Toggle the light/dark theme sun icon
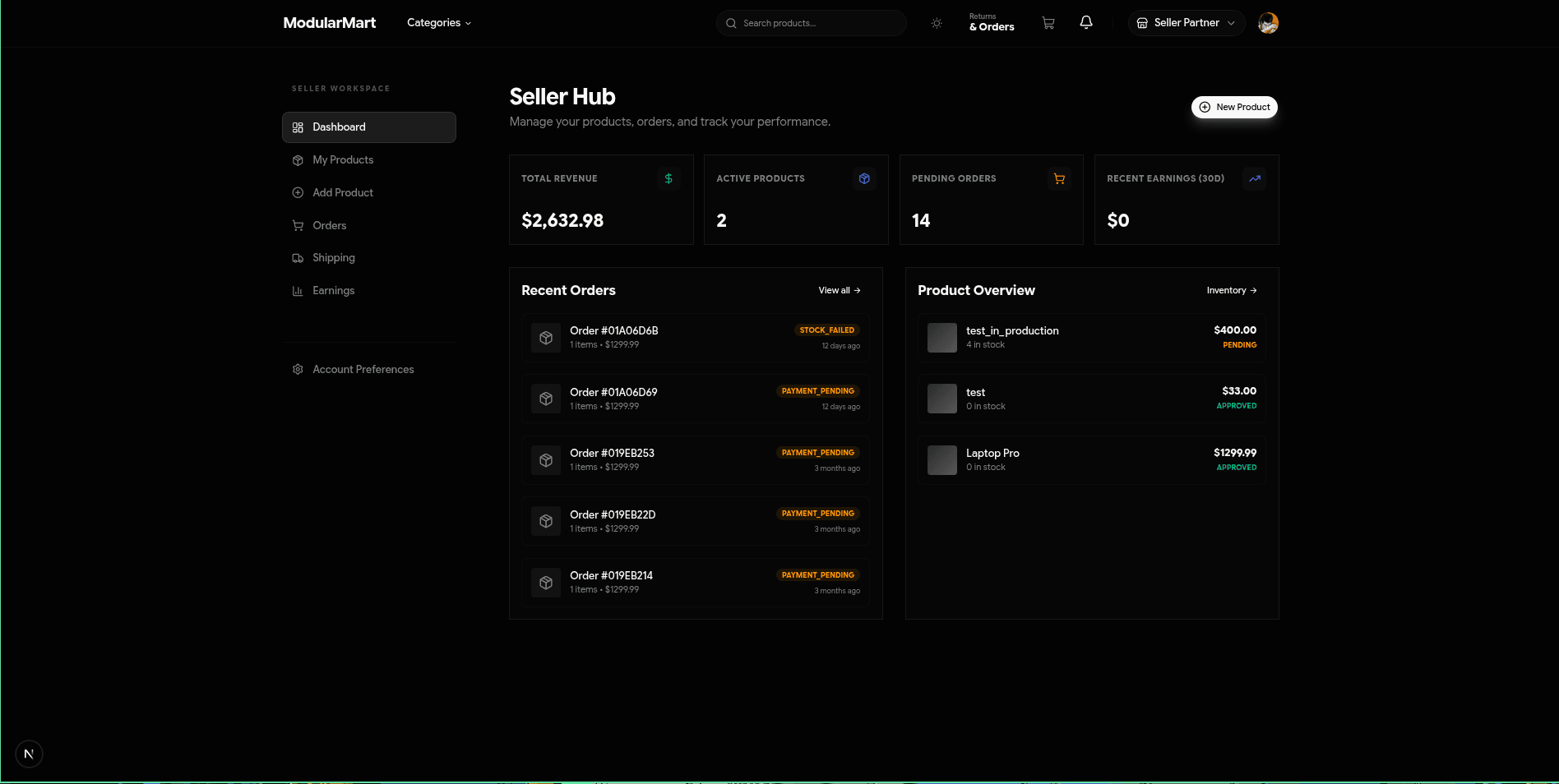The image size is (1559, 784). pyautogui.click(x=937, y=23)
